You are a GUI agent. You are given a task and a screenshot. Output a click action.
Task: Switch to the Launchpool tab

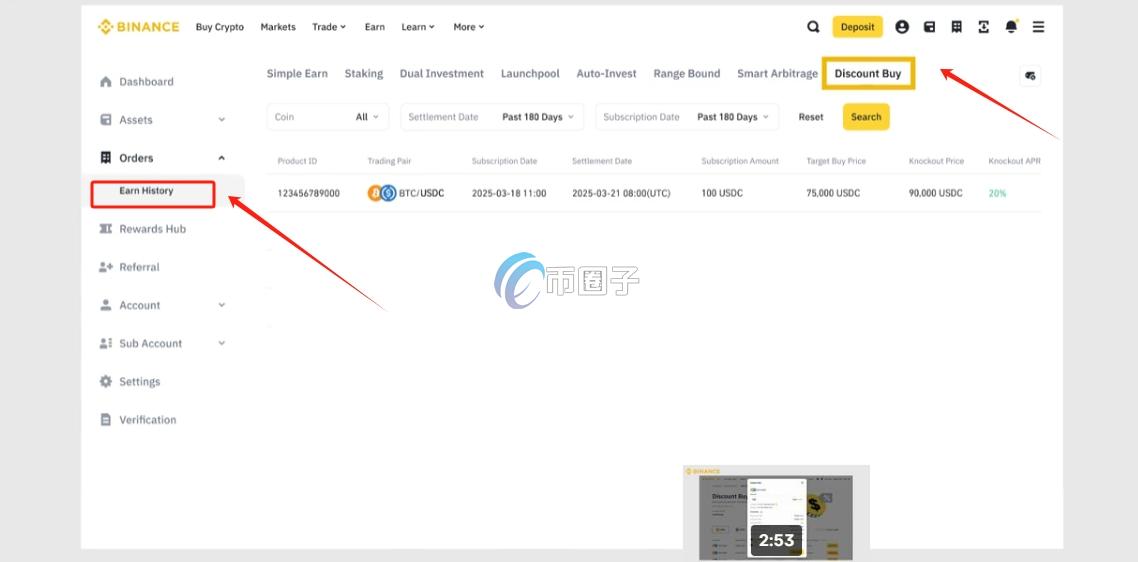530,73
